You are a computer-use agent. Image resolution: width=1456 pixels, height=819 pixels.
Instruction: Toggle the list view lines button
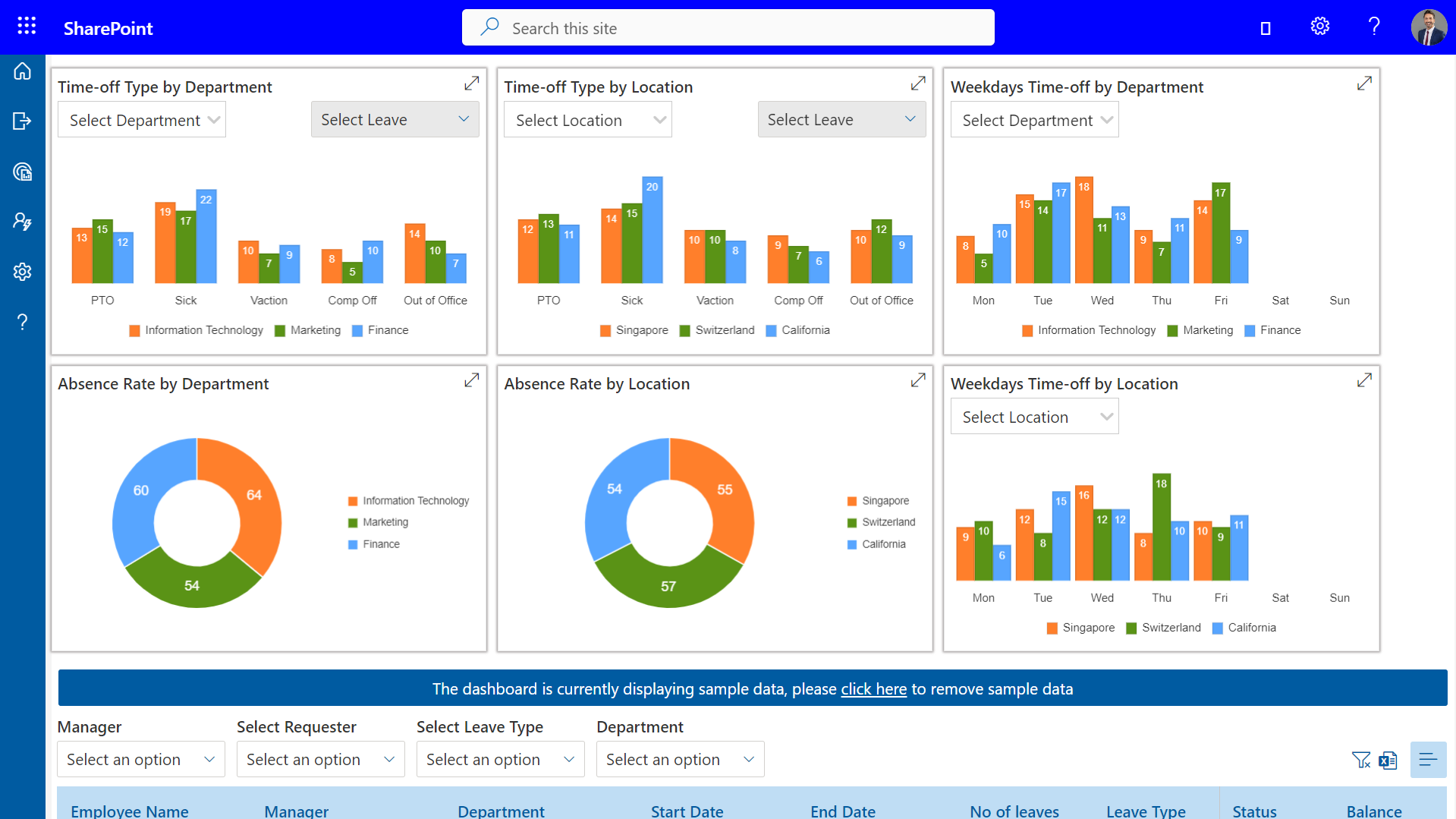click(x=1428, y=760)
